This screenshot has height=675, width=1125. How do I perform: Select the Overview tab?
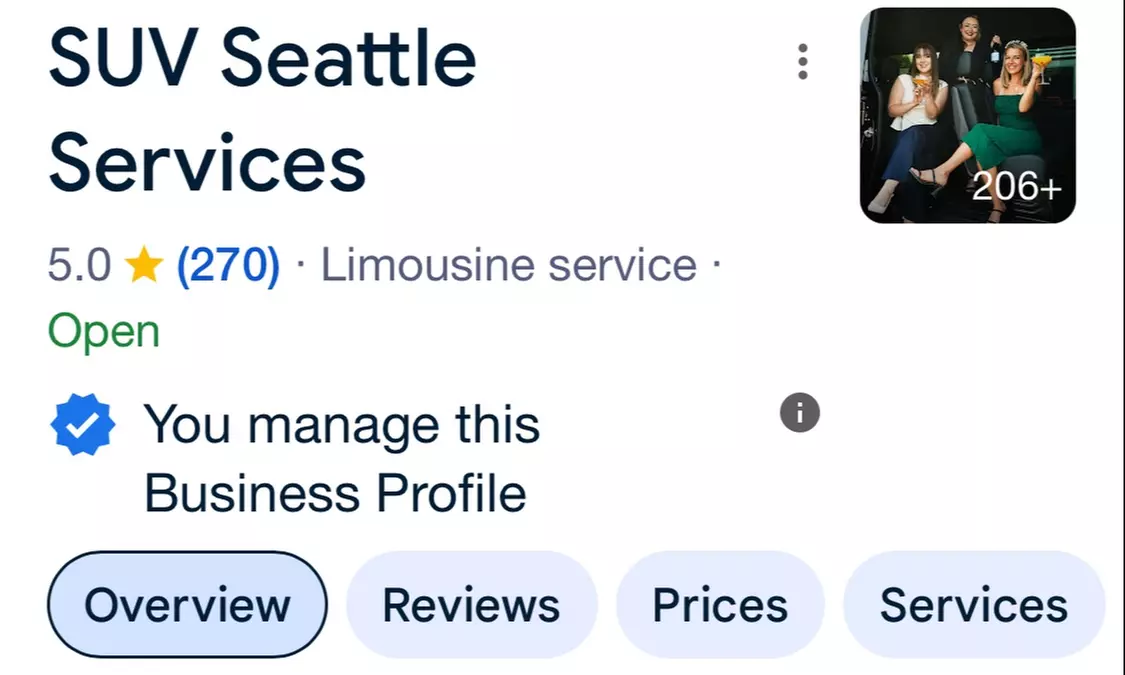click(187, 605)
